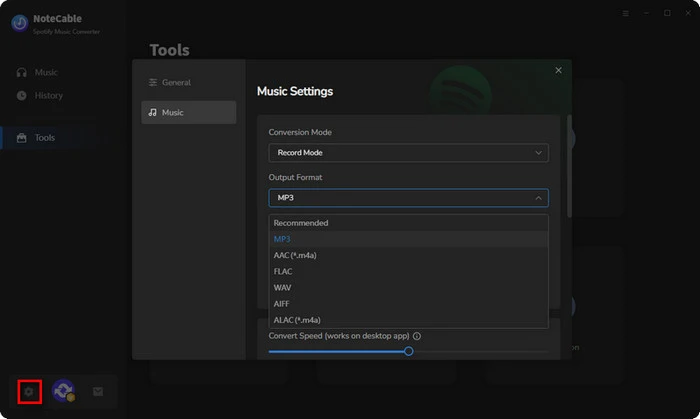Screen dimensions: 700x419
Task: Close the Music Settings dialog
Action: pos(558,70)
